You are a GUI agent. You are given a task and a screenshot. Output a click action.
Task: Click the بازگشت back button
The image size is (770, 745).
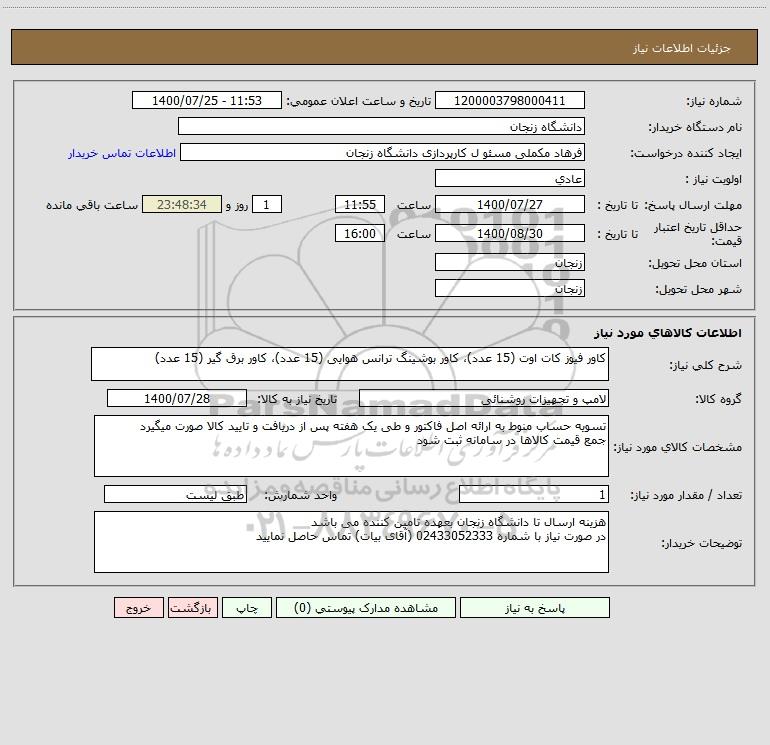pos(192,607)
